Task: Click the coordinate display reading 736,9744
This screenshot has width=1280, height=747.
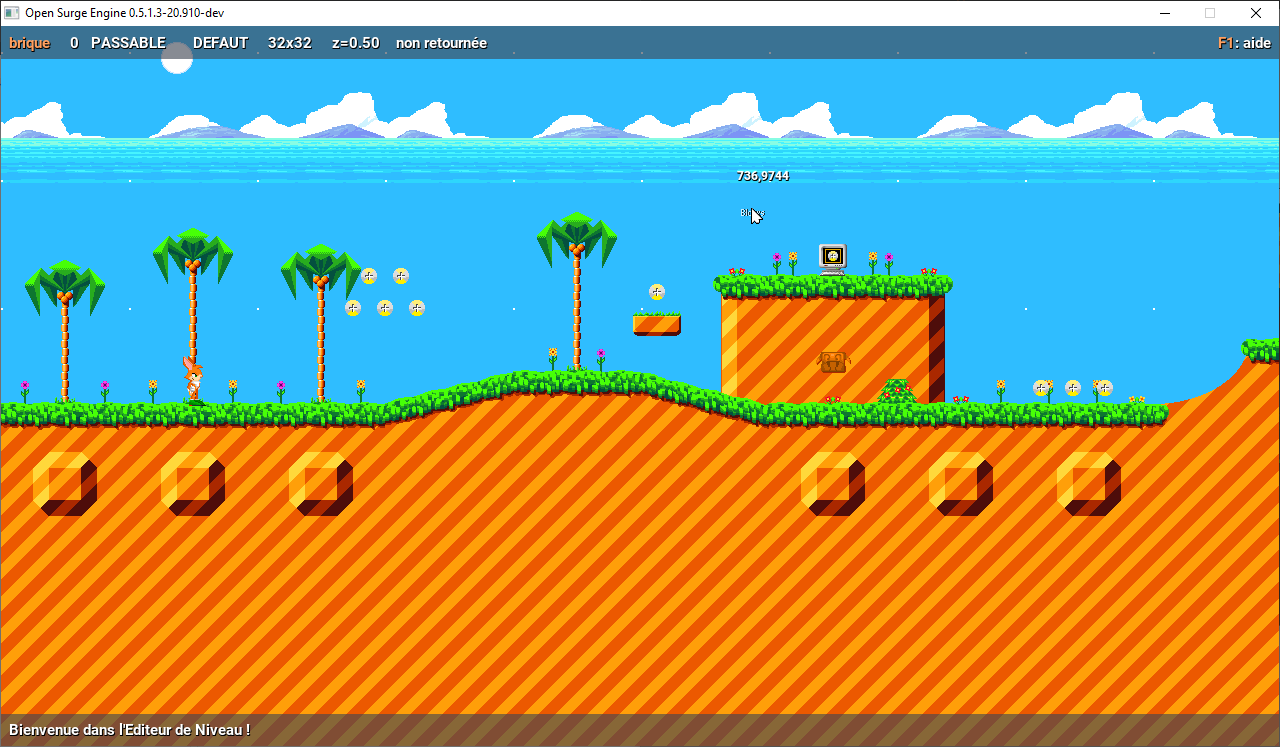Action: tap(762, 175)
